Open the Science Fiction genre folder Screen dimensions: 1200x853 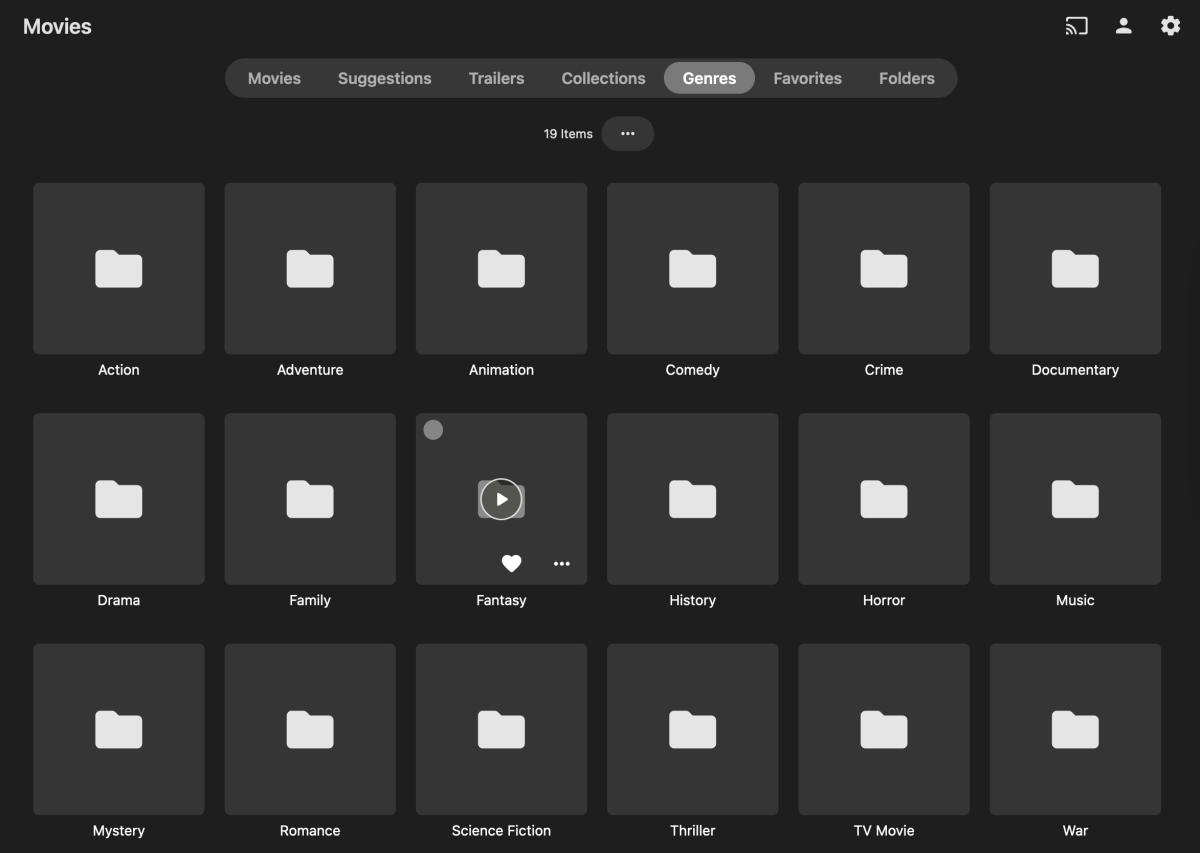tap(501, 729)
